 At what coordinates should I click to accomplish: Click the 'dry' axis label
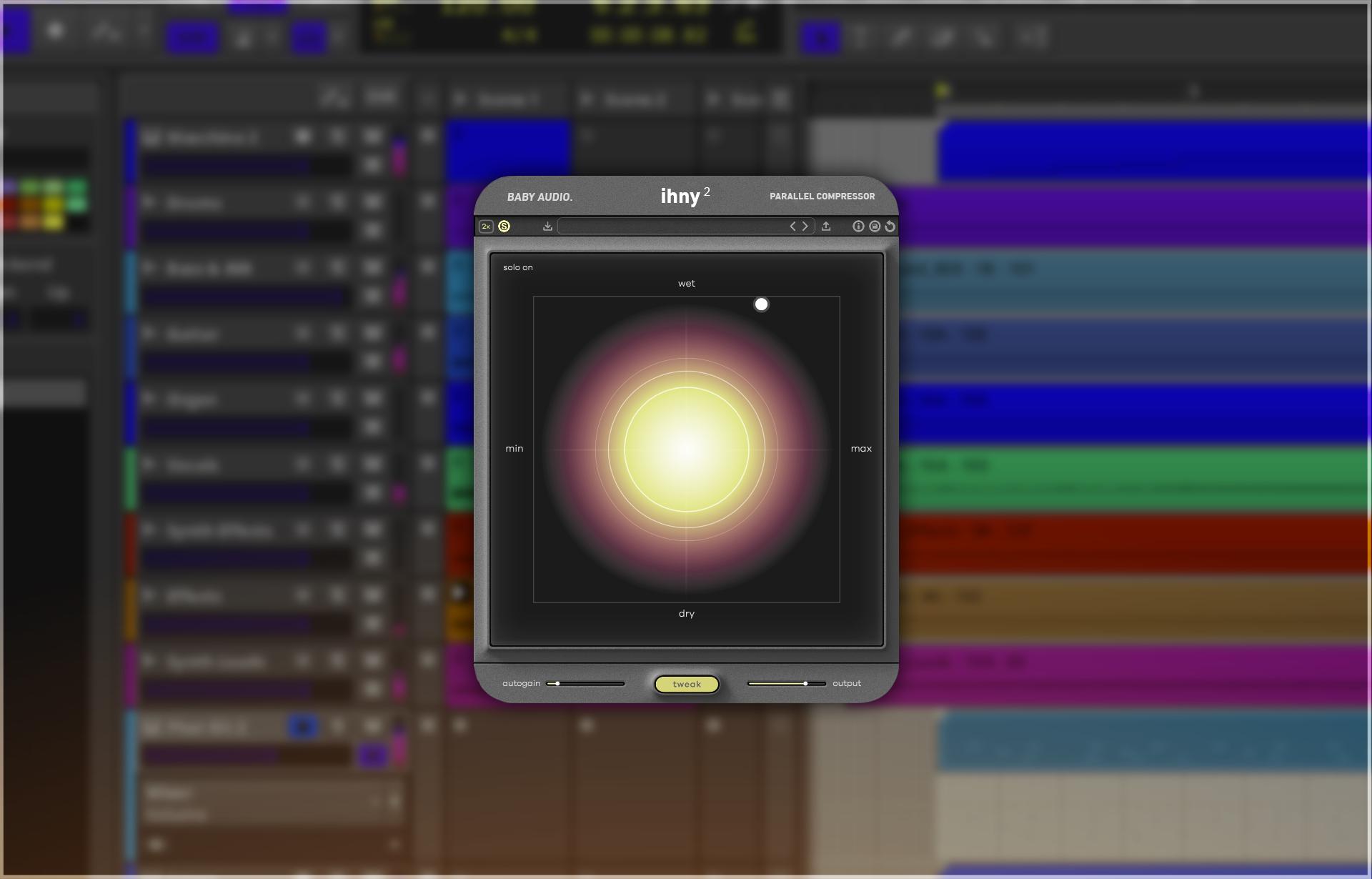[687, 614]
